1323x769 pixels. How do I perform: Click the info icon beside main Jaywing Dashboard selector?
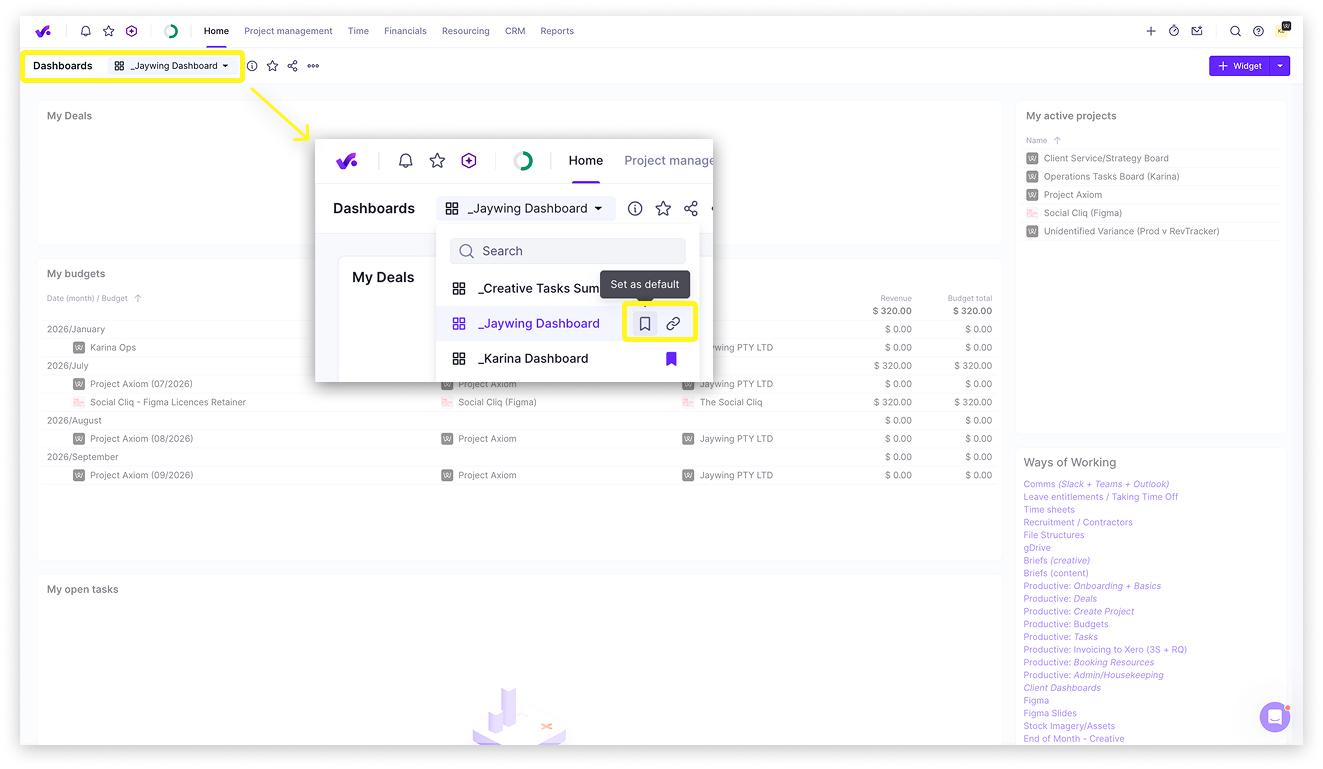(252, 66)
